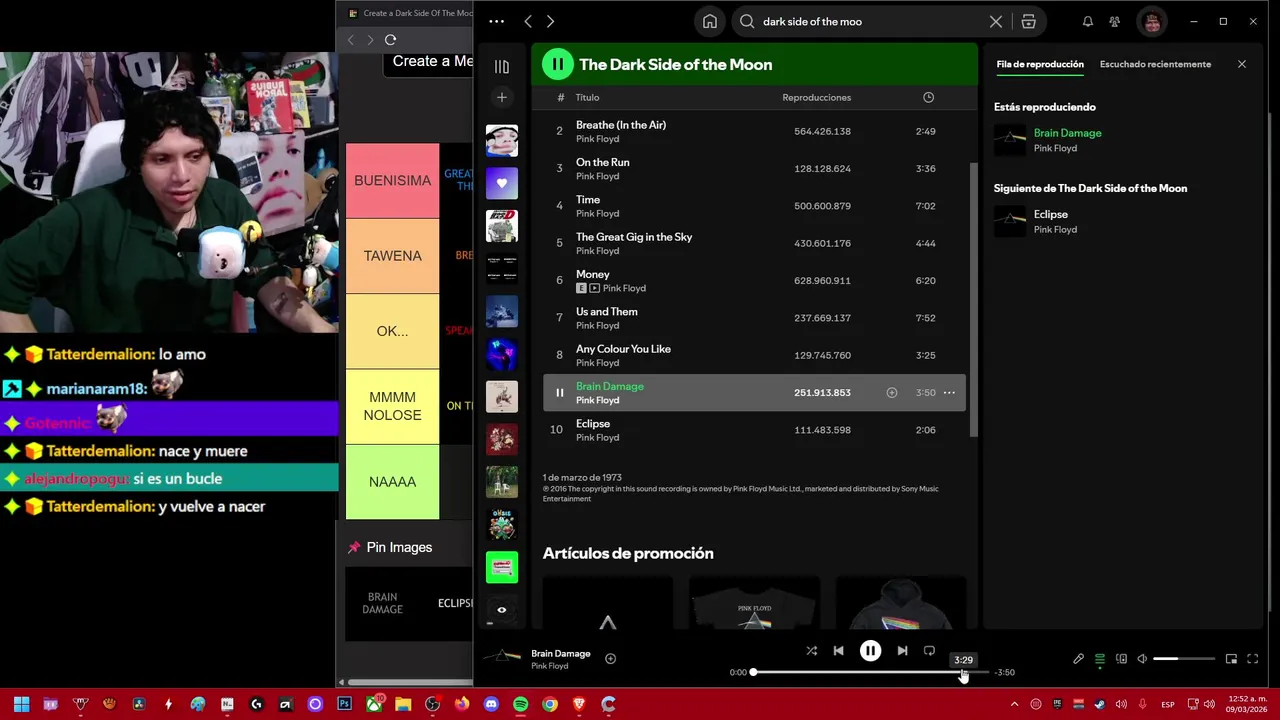
Task: Open the miniplayer icon
Action: coord(1231,659)
